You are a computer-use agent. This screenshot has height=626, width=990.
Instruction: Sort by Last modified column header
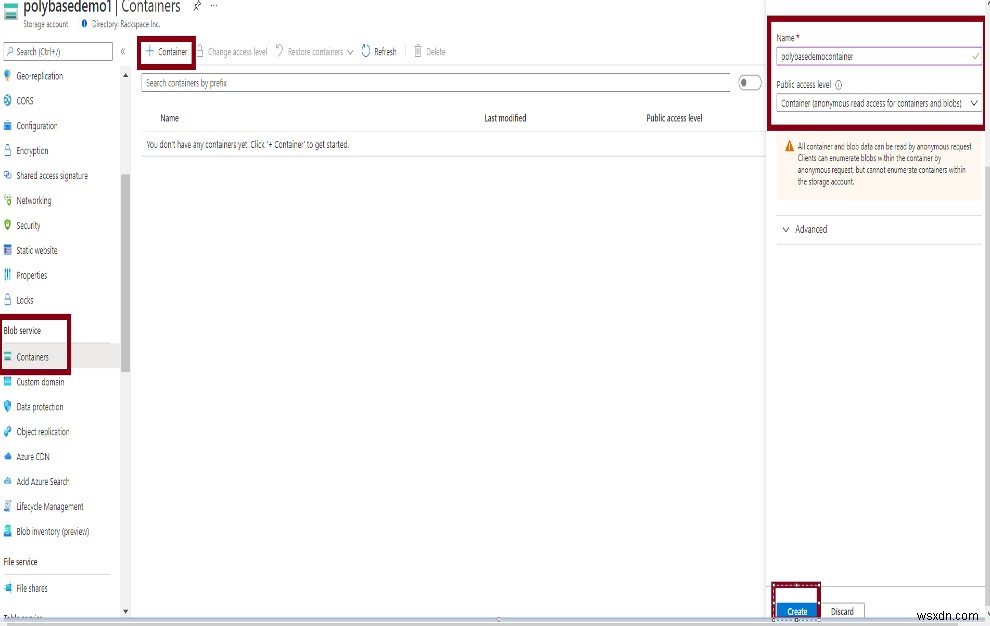pyautogui.click(x=505, y=118)
